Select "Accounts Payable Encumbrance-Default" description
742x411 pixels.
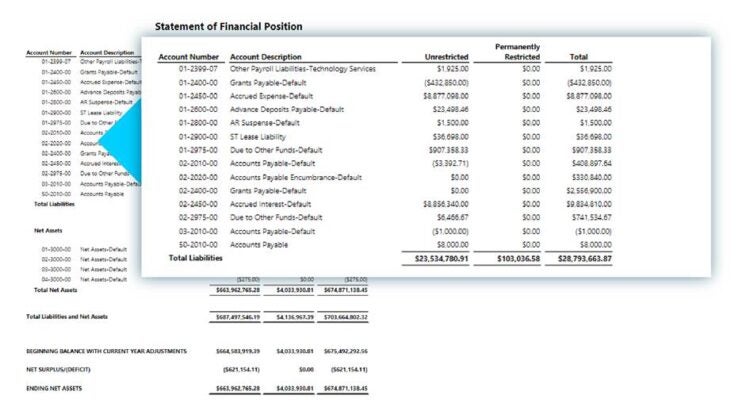(x=296, y=177)
